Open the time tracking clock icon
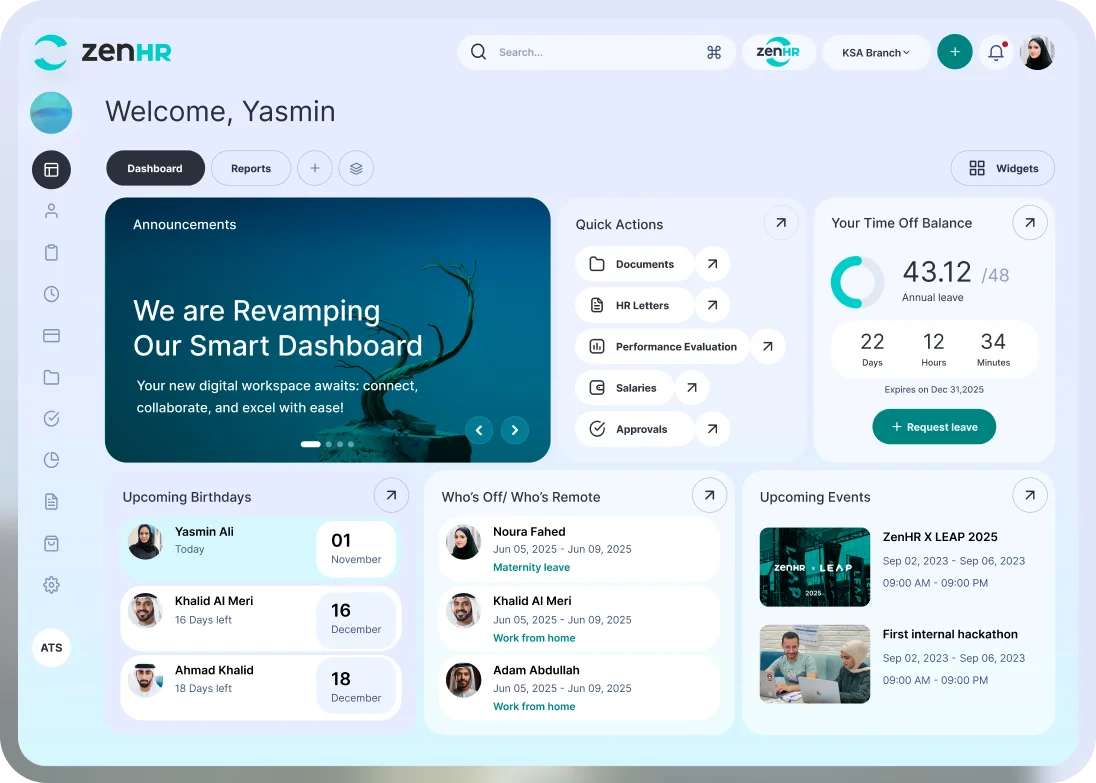The height and width of the screenshot is (783, 1096). click(x=51, y=293)
